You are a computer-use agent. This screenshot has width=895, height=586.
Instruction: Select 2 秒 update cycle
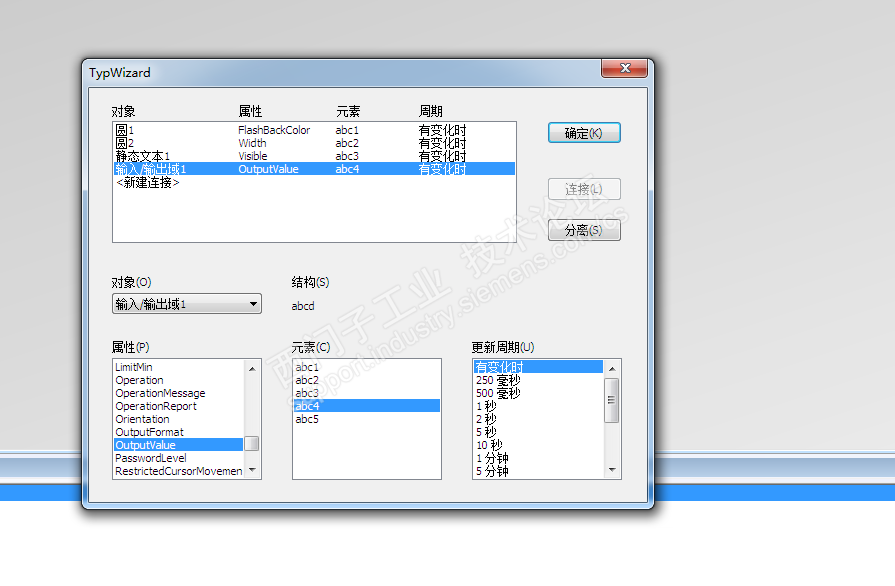538,419
